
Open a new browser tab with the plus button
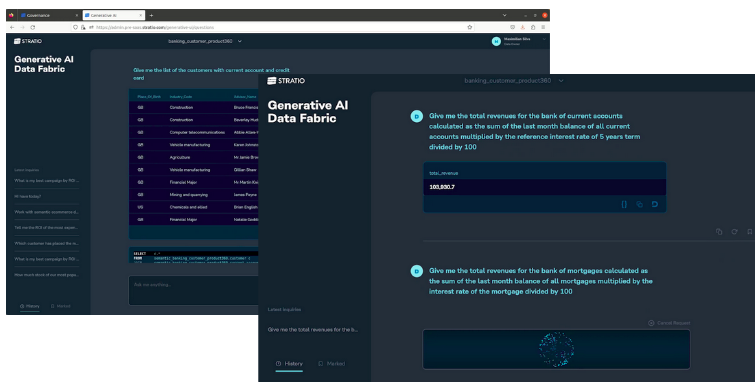[151, 15]
